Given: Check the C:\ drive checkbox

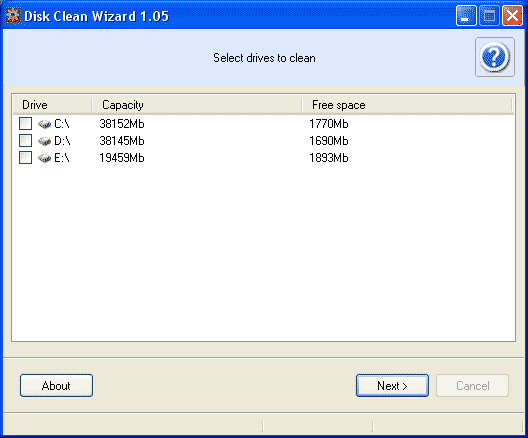Looking at the screenshot, I should coord(26,124).
